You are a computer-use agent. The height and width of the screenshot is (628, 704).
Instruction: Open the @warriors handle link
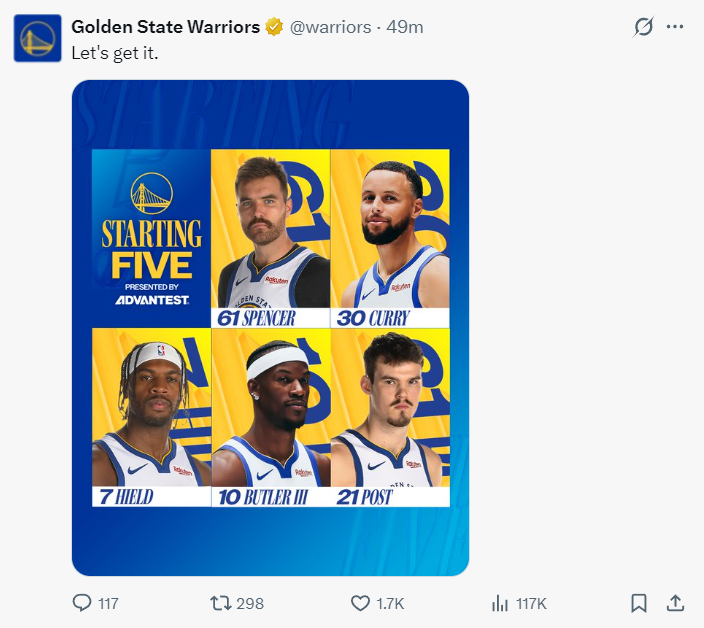click(330, 27)
